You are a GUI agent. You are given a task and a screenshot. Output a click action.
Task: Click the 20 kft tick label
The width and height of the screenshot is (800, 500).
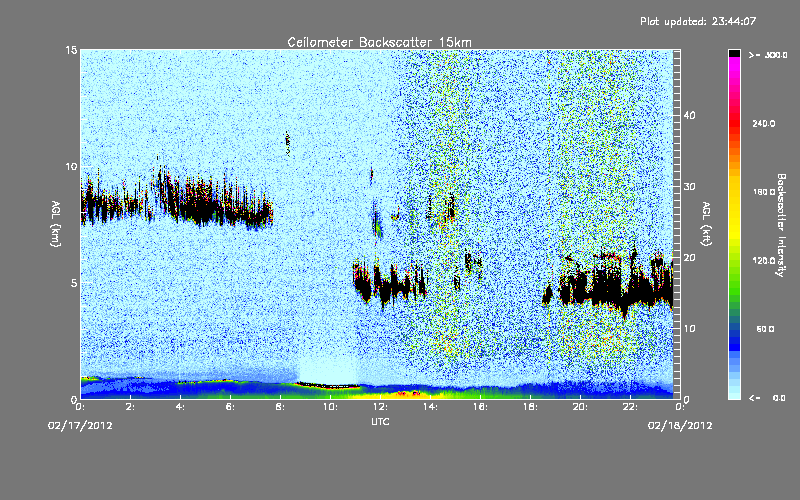689,257
